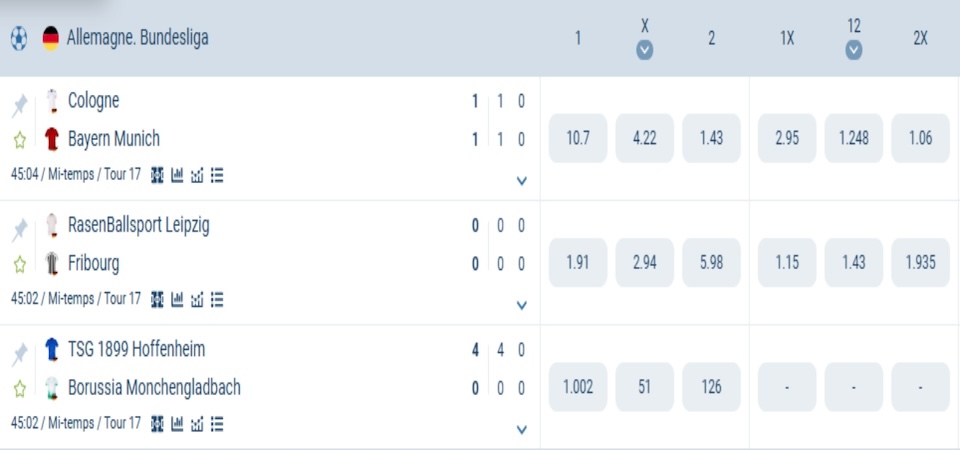Expand more markets for Cologne match

point(521,181)
